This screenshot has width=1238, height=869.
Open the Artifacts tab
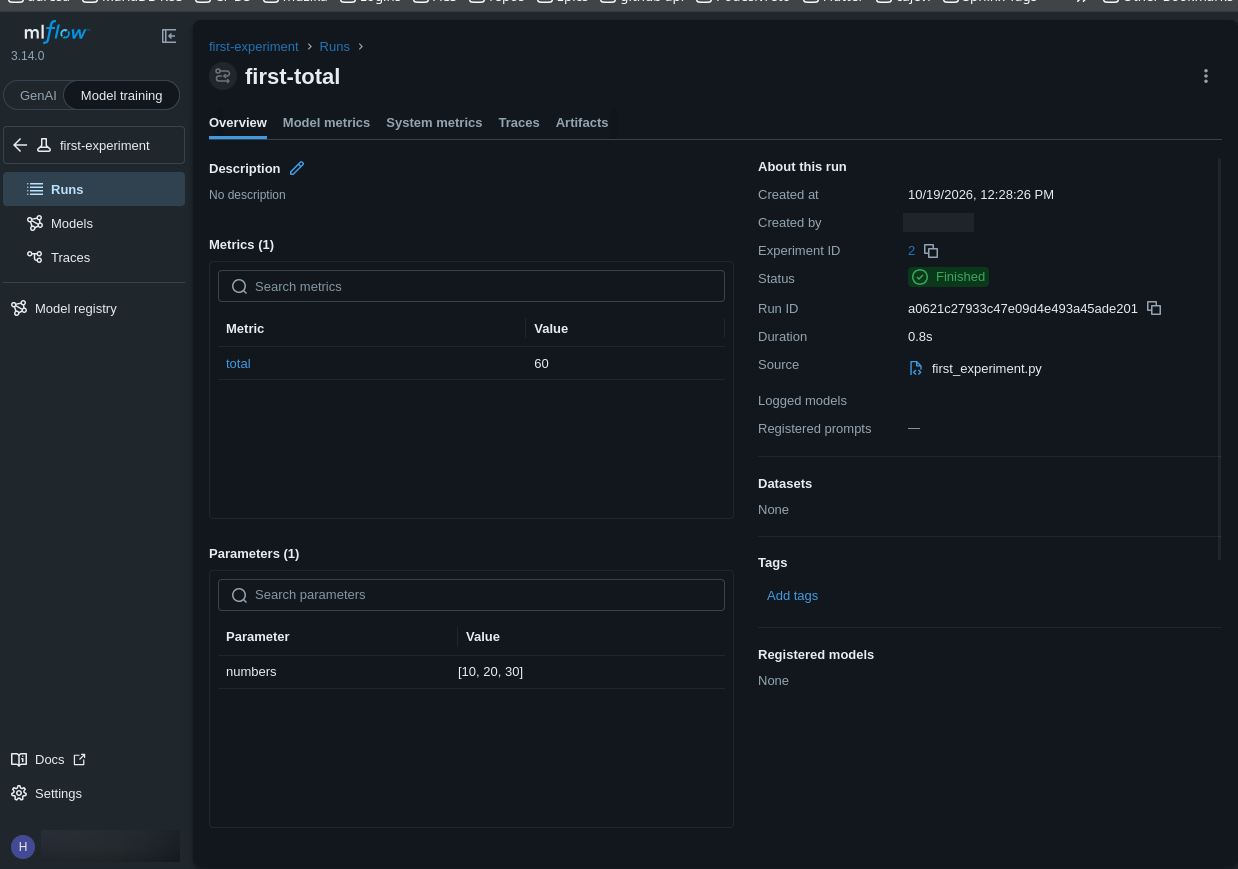(x=582, y=122)
